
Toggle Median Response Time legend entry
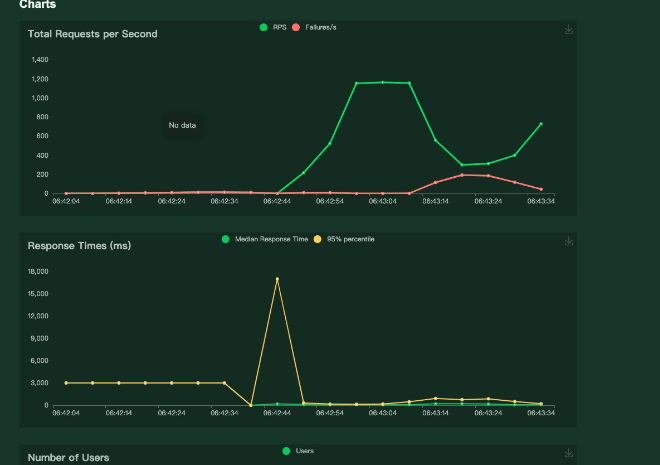tap(265, 239)
